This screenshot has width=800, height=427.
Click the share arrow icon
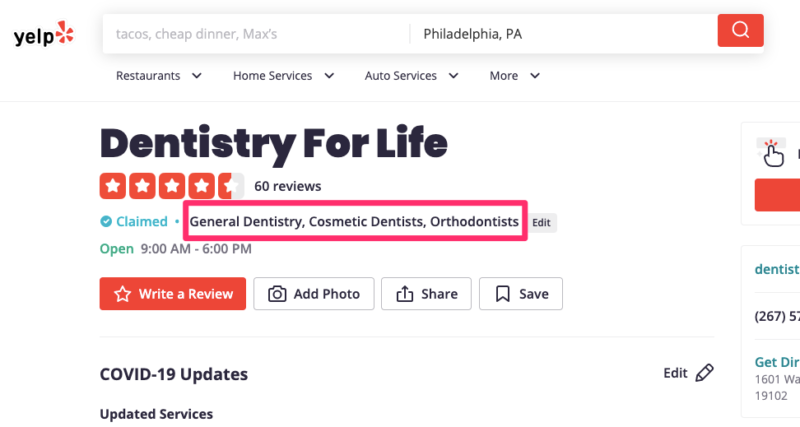[405, 294]
